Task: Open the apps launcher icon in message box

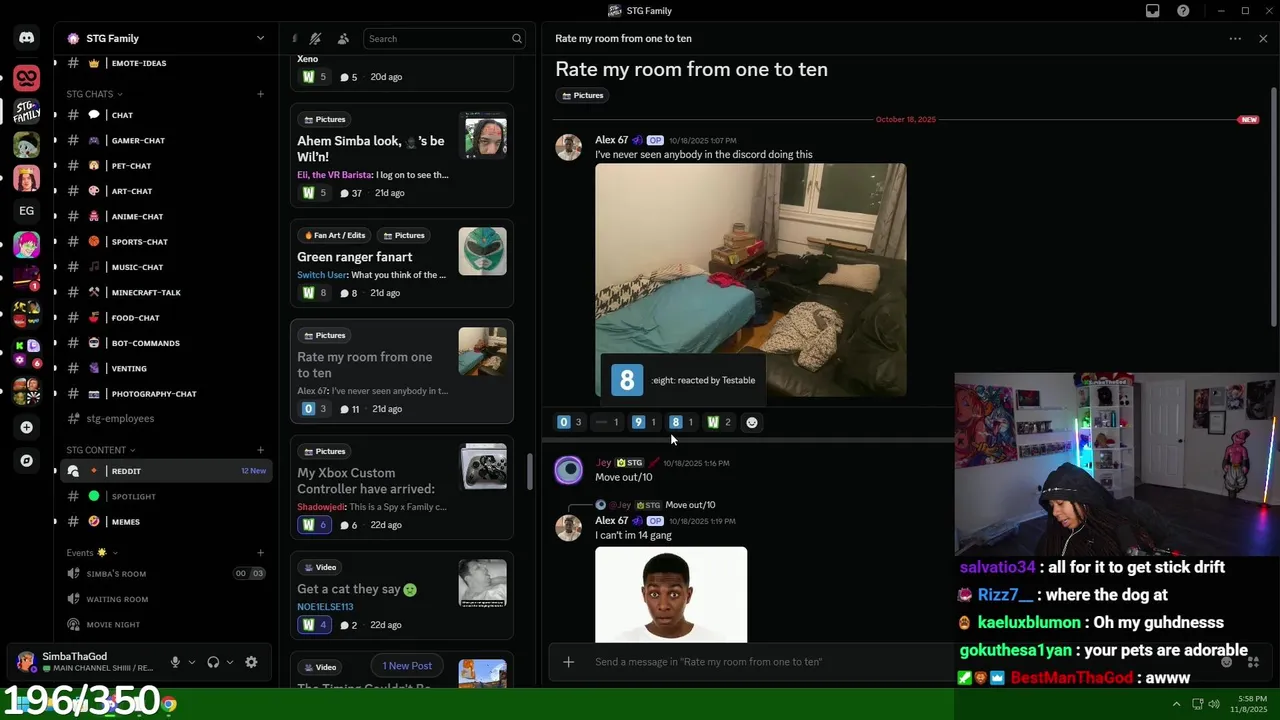Action: [1254, 662]
